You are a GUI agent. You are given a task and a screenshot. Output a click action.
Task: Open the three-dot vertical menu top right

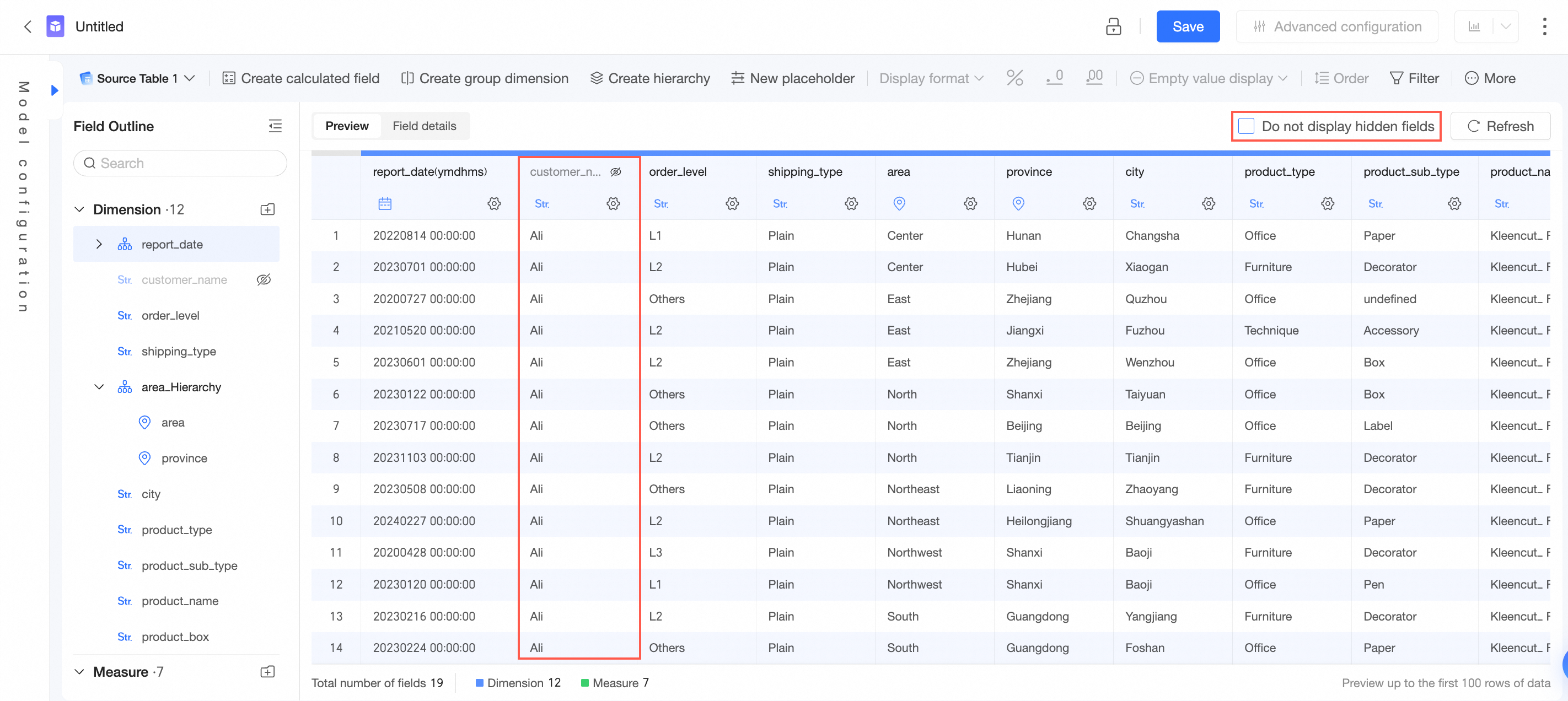tap(1544, 27)
